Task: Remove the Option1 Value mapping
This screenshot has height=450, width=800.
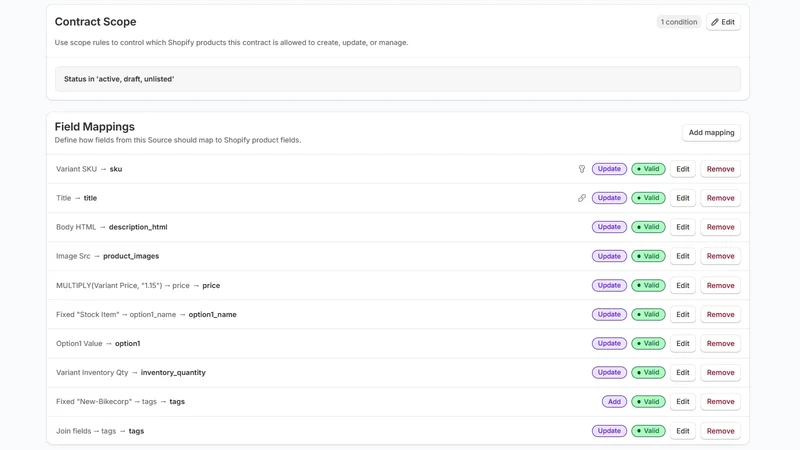Action: (720, 344)
